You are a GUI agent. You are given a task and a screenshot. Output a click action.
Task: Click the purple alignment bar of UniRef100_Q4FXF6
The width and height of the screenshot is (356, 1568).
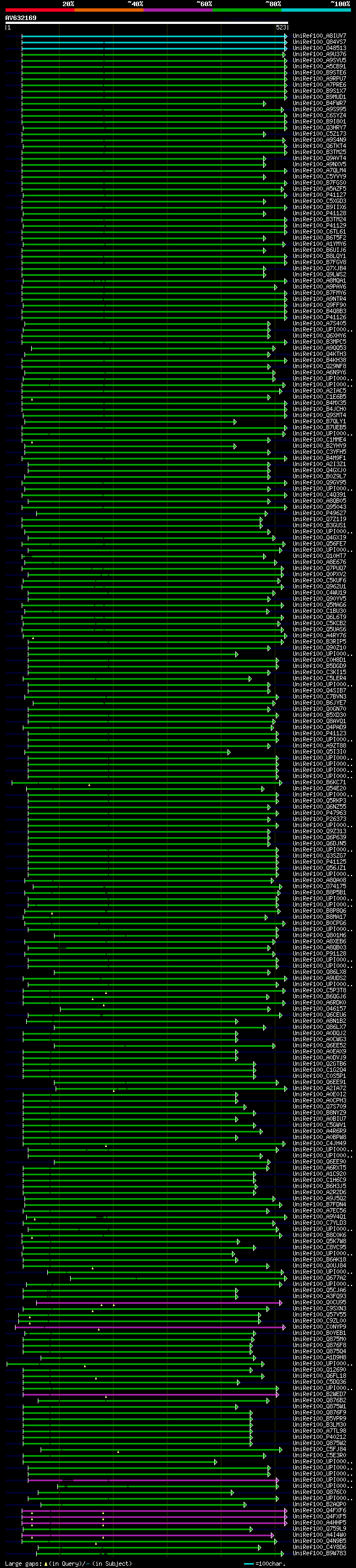[154, 1510]
